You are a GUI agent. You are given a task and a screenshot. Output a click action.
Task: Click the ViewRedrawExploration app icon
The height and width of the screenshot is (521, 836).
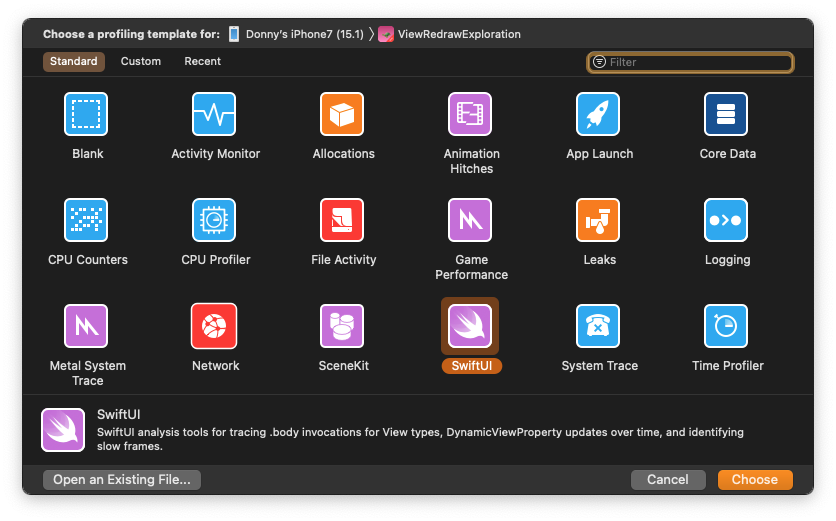[386, 34]
